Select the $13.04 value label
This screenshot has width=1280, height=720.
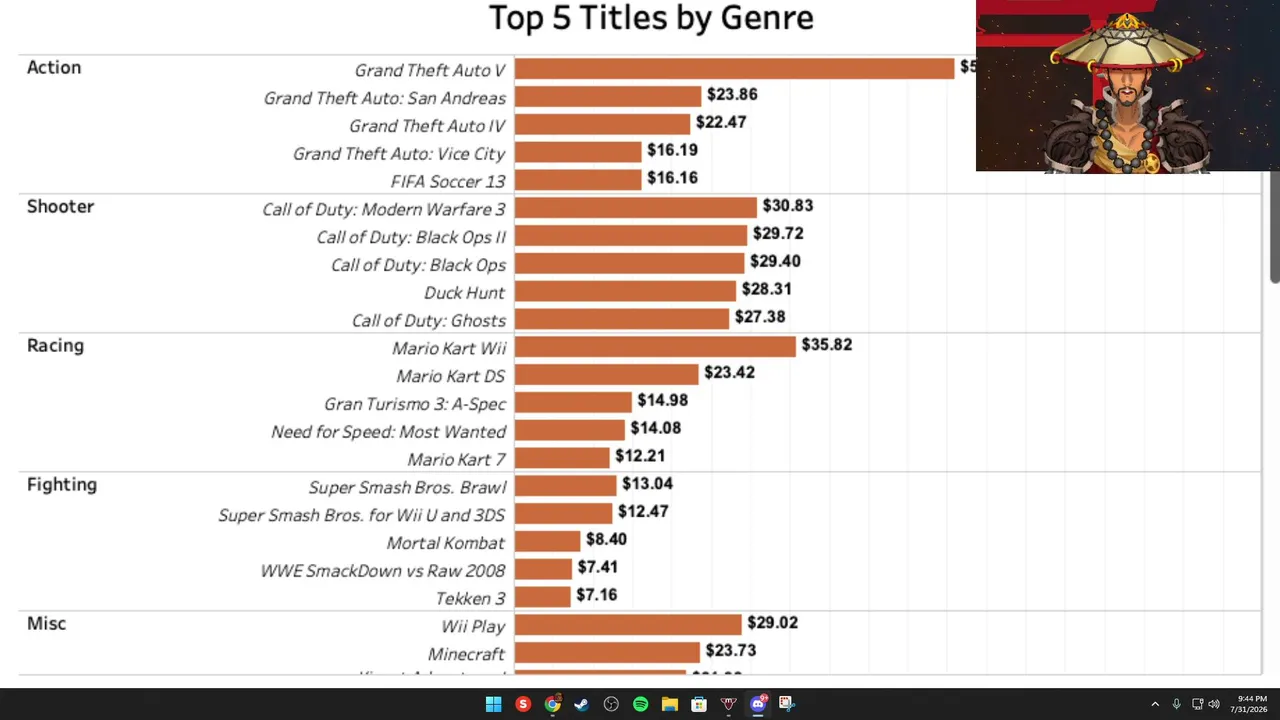(647, 483)
